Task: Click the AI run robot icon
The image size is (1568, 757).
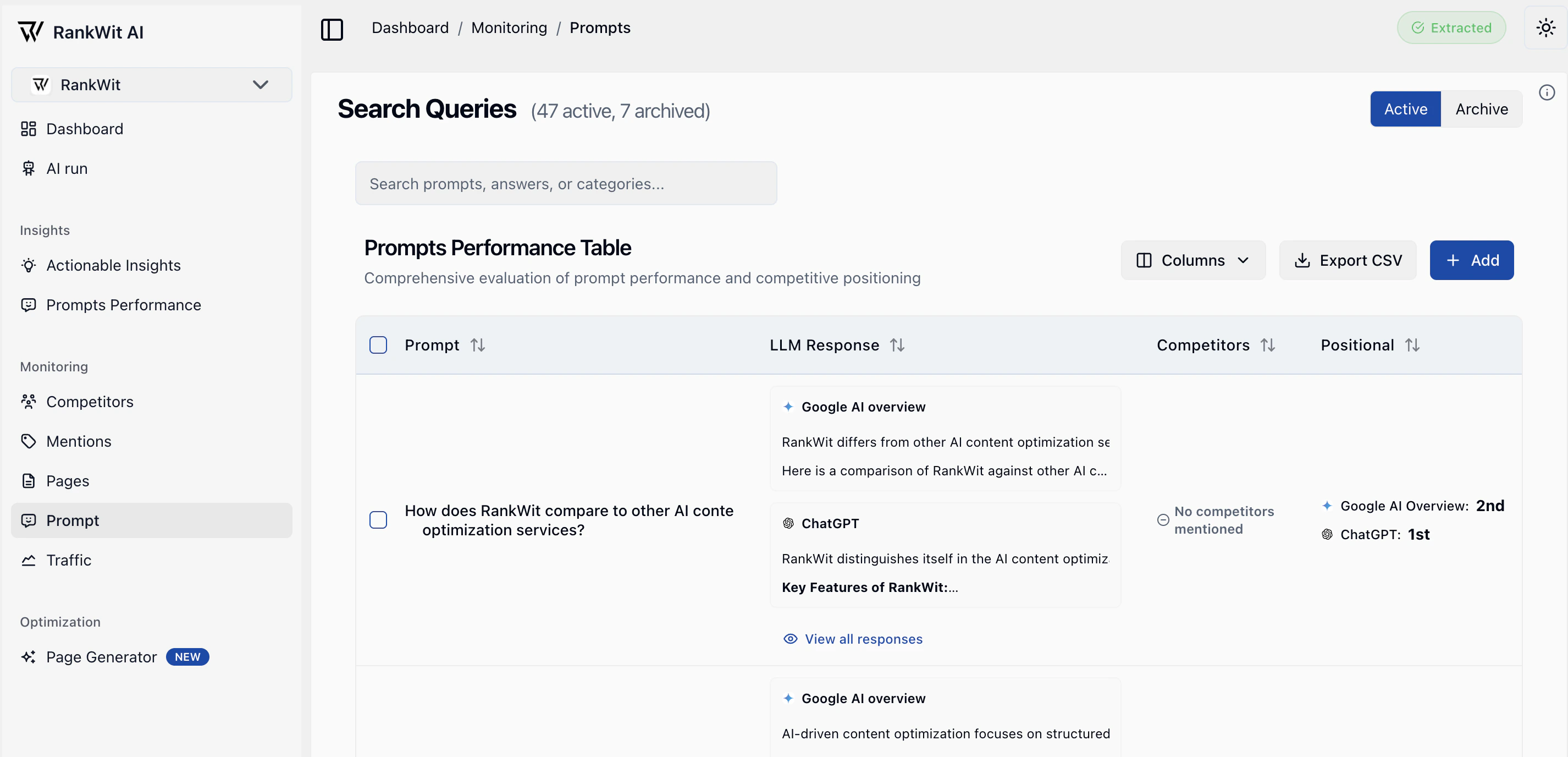Action: click(x=29, y=168)
